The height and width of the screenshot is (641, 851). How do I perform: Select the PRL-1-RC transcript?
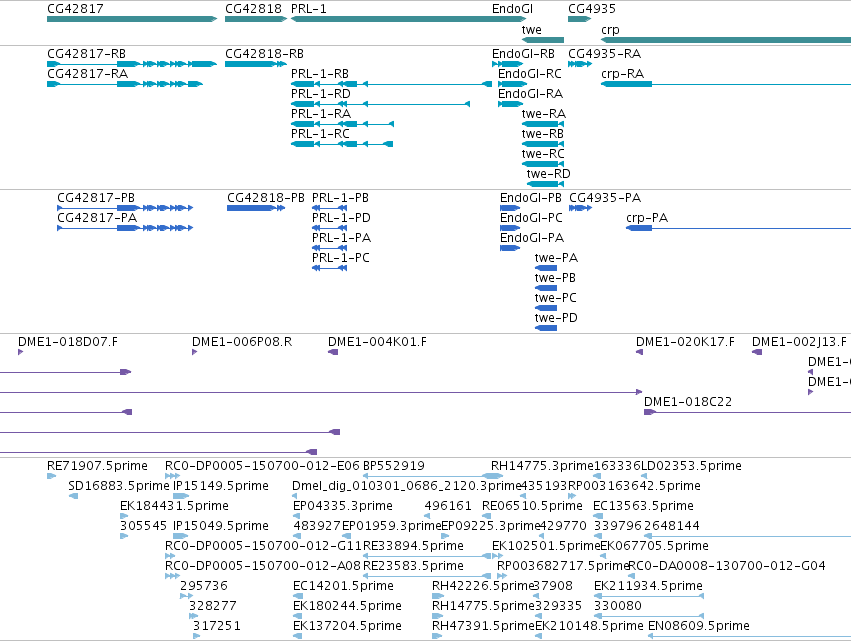[x=342, y=144]
